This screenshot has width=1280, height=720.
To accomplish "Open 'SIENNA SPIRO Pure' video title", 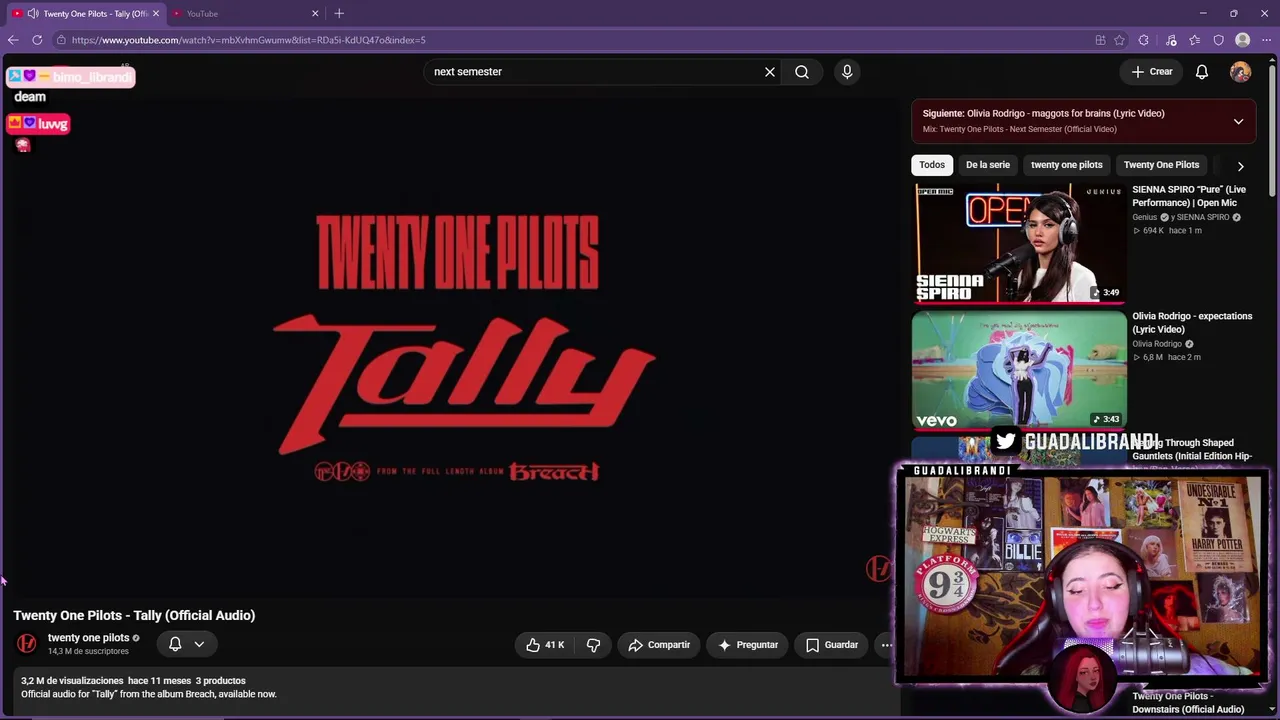I will point(1189,196).
